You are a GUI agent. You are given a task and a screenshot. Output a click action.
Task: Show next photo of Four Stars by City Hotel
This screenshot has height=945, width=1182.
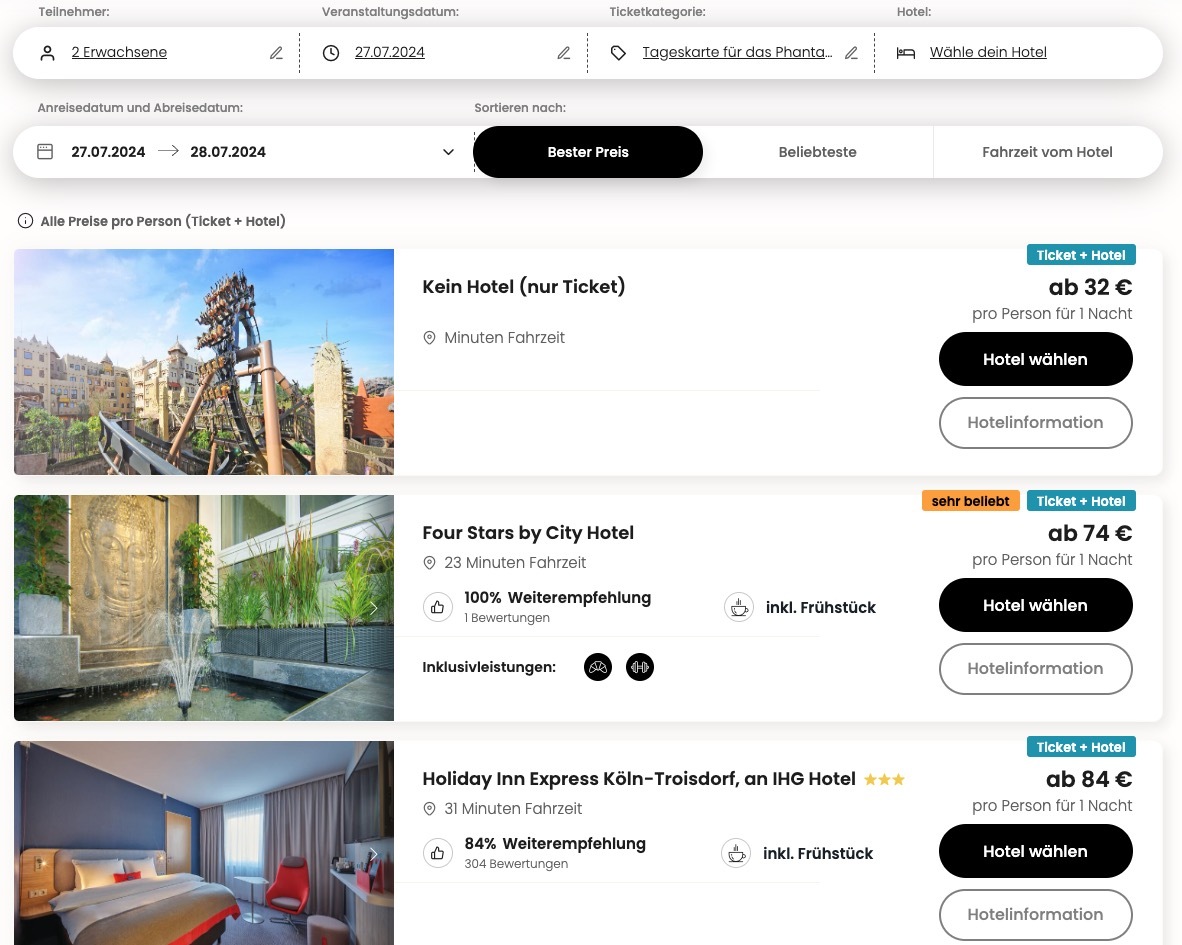(373, 608)
